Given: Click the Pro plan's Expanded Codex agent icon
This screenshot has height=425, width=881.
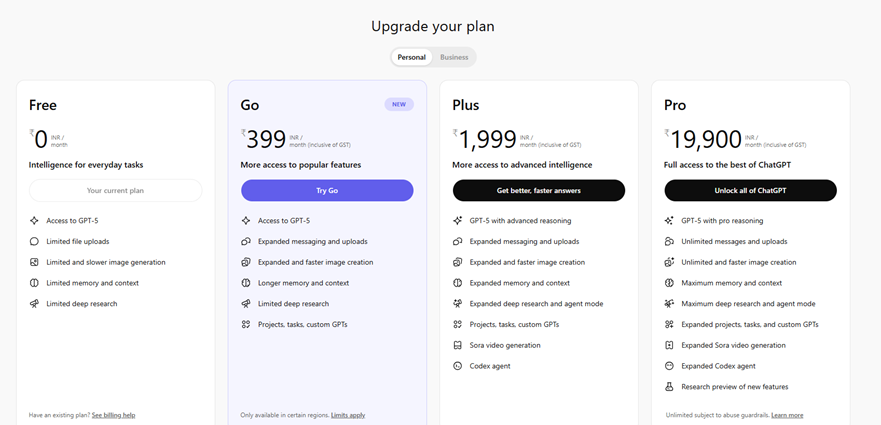Looking at the screenshot, I should pos(670,366).
